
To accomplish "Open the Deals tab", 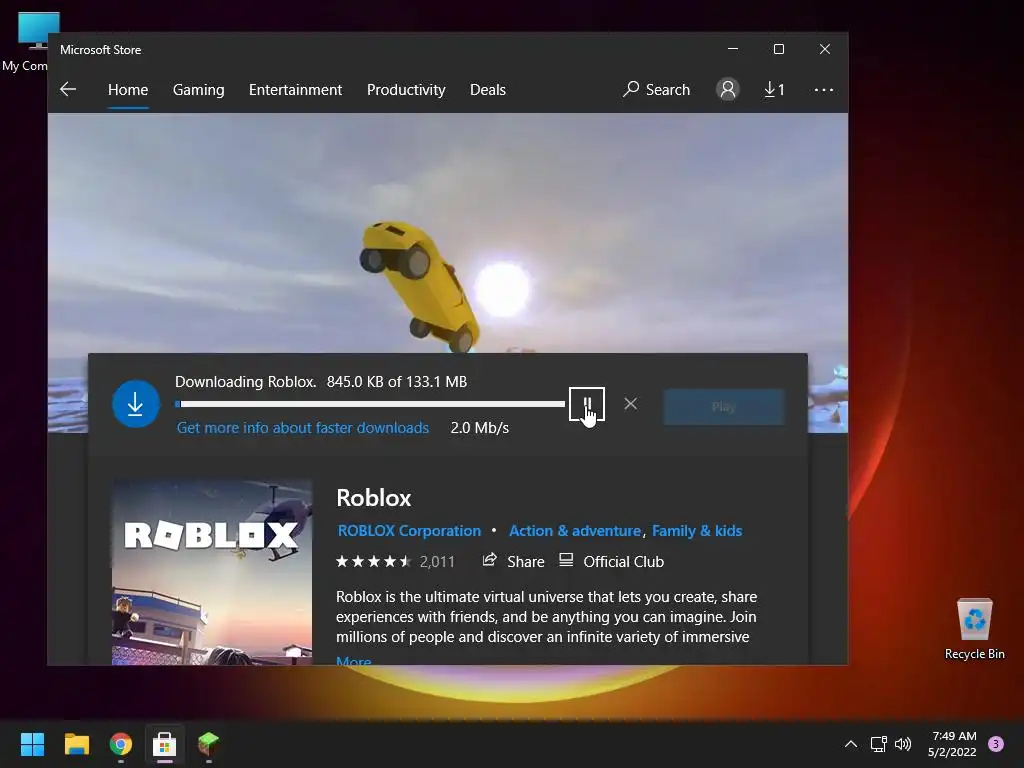I will [x=488, y=89].
